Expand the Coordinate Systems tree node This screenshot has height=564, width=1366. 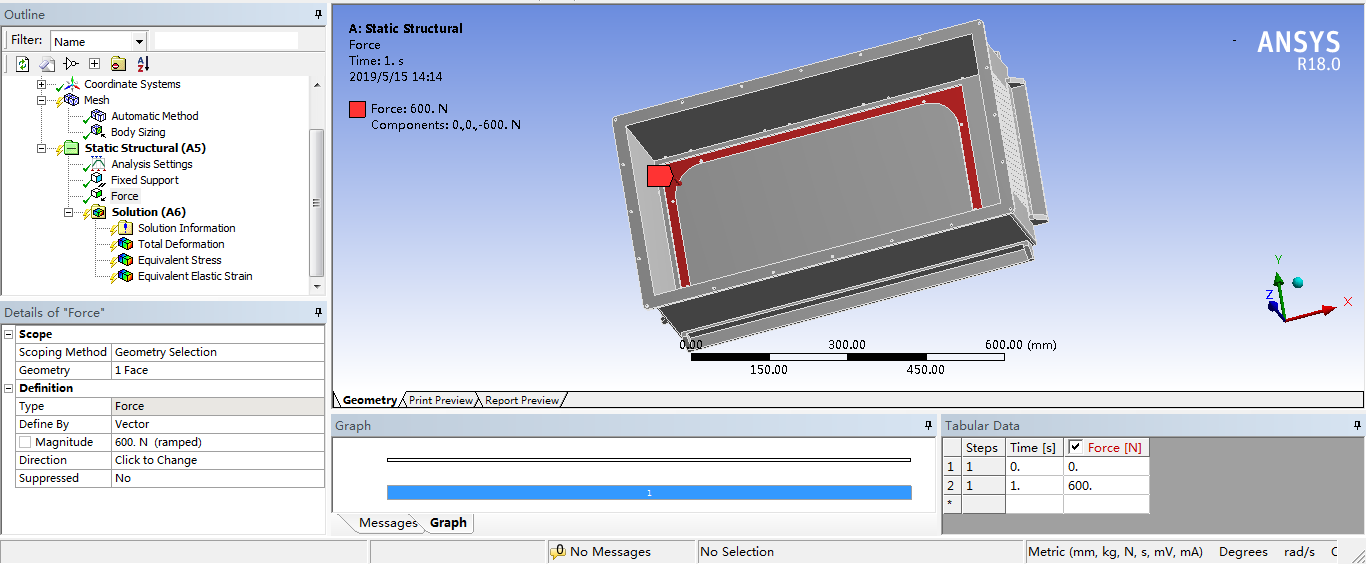click(x=42, y=84)
